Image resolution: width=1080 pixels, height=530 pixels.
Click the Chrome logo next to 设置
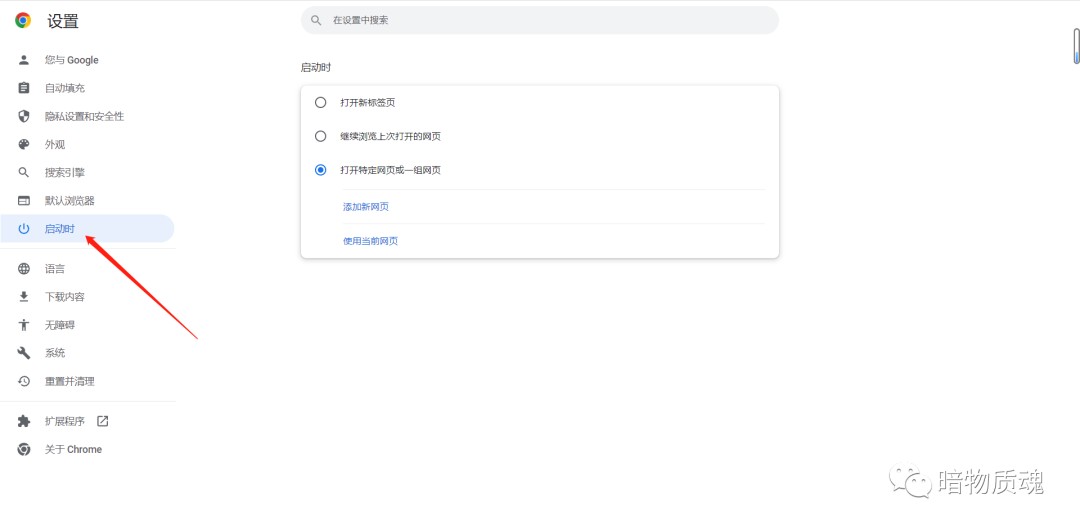(x=23, y=21)
